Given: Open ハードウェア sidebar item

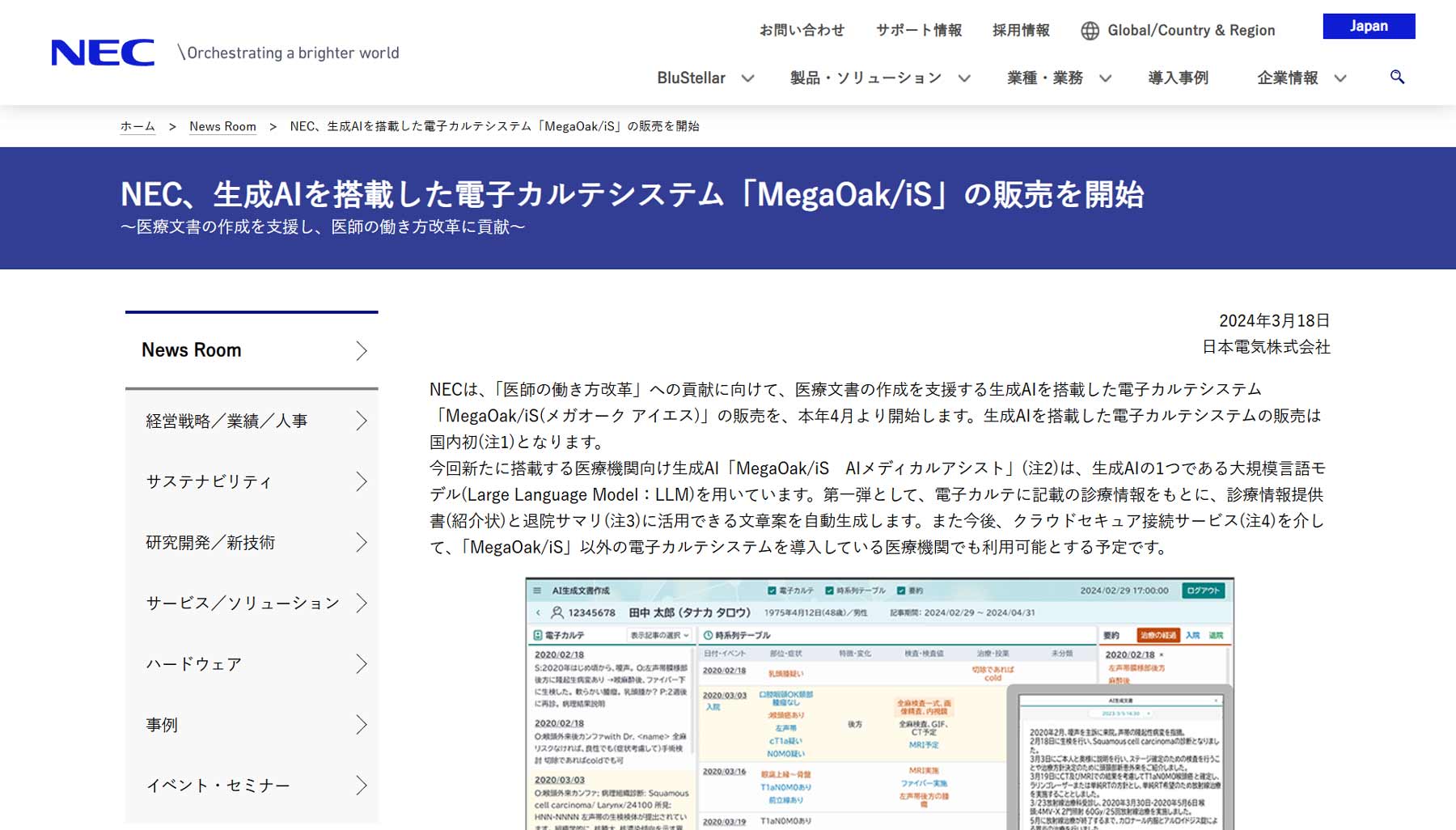Looking at the screenshot, I should [x=194, y=663].
